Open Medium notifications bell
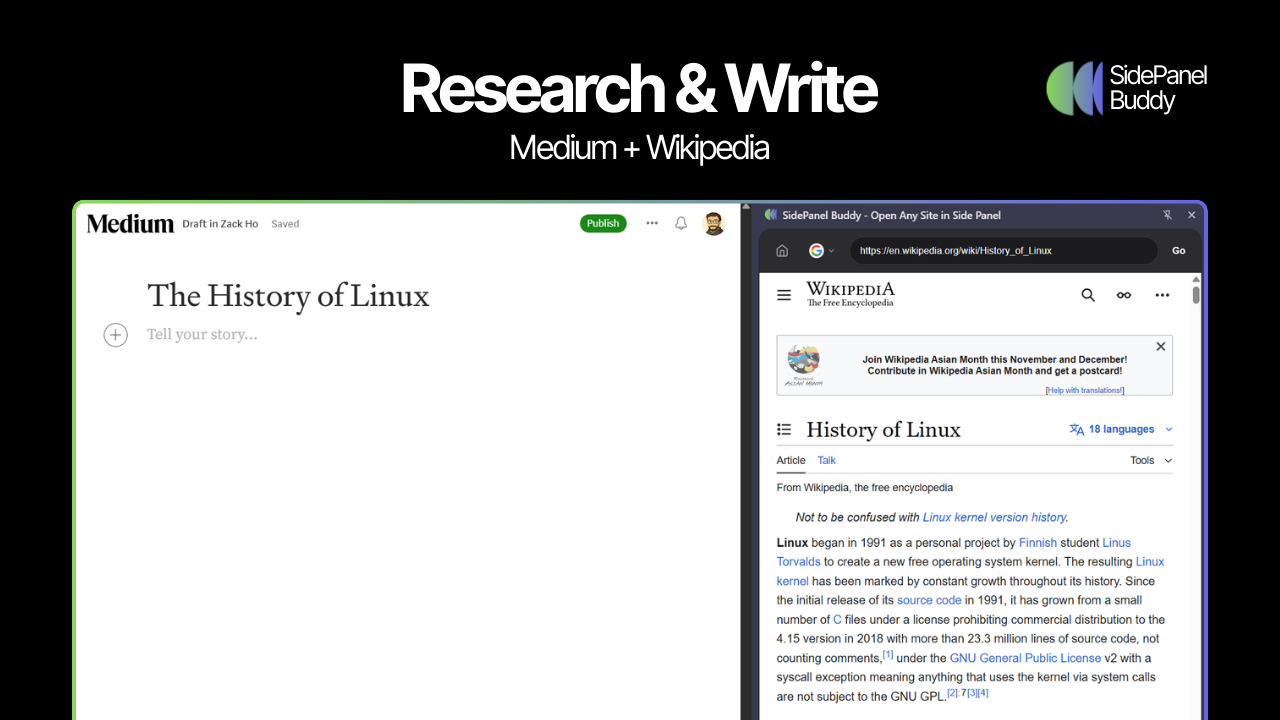Image resolution: width=1280 pixels, height=720 pixels. (x=681, y=223)
